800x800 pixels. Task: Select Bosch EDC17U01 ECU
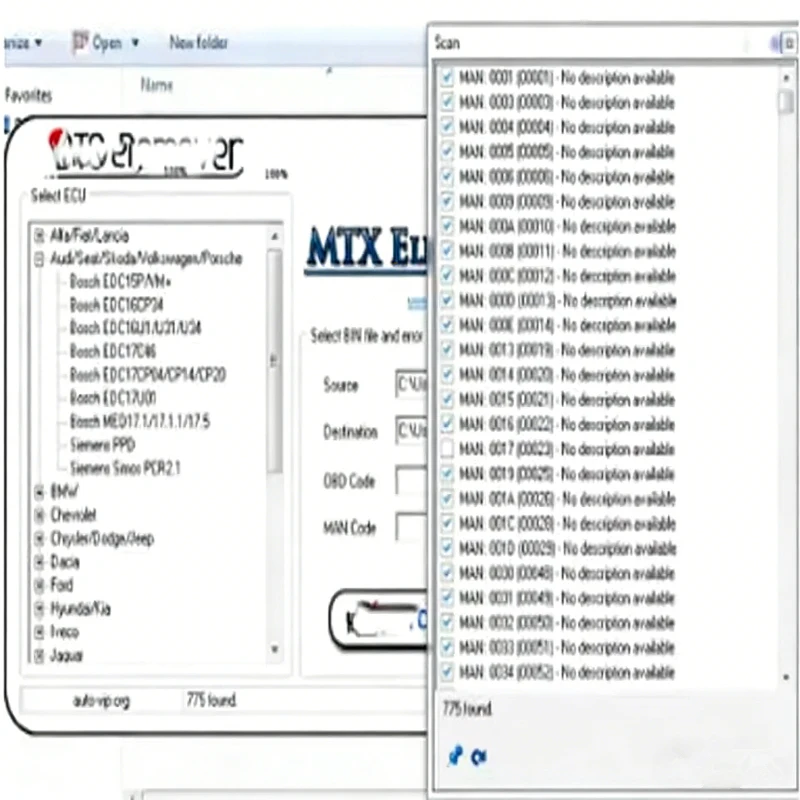coord(113,397)
